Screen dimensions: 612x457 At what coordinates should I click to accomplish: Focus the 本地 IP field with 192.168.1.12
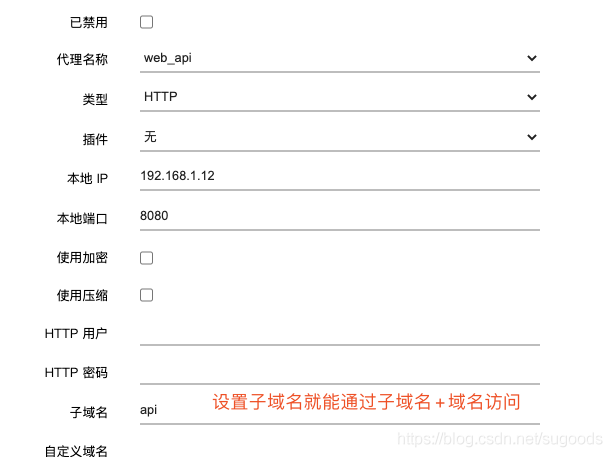coord(340,176)
